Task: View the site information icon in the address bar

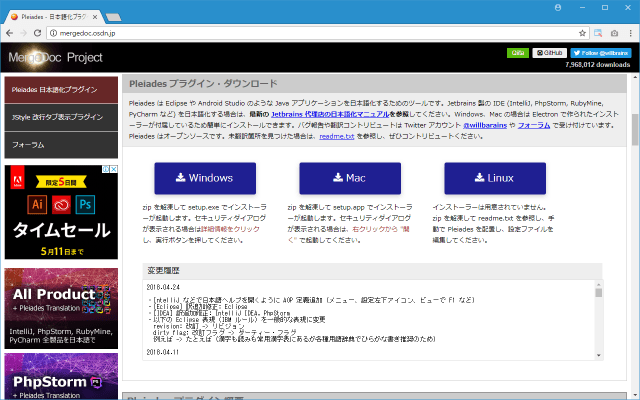Action: click(x=53, y=33)
